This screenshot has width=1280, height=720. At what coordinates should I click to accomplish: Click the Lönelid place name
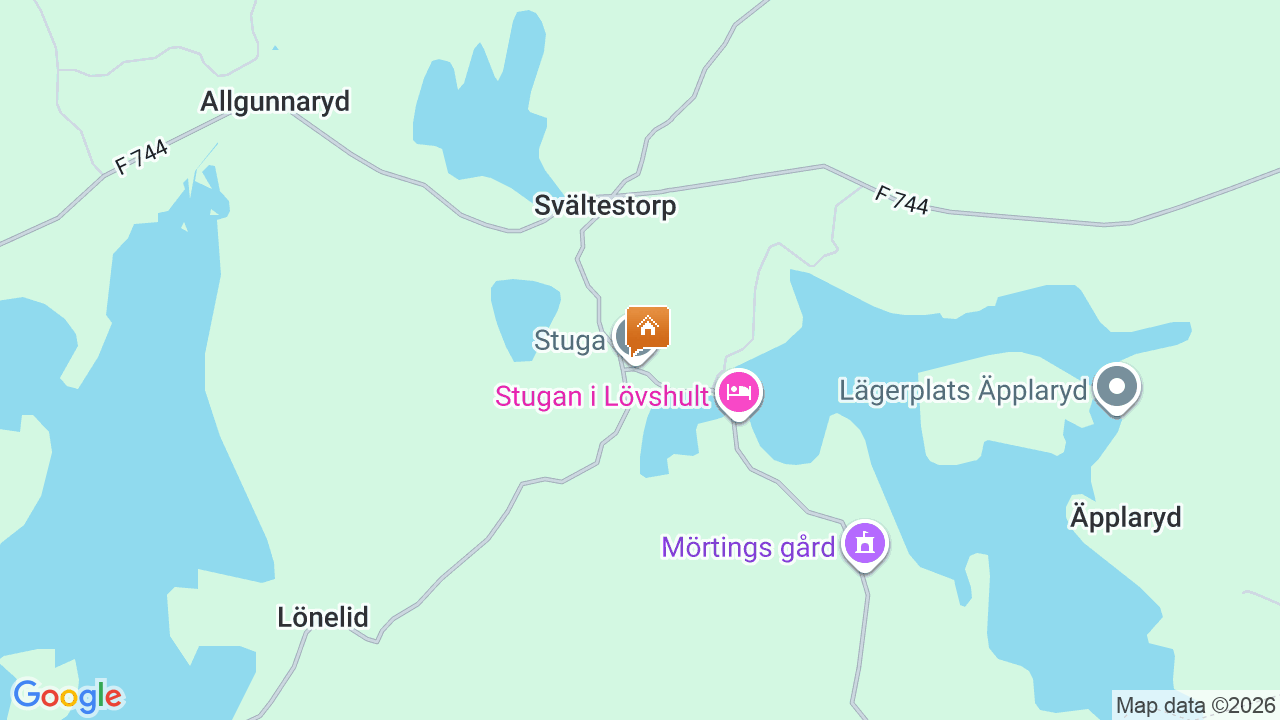(x=323, y=617)
